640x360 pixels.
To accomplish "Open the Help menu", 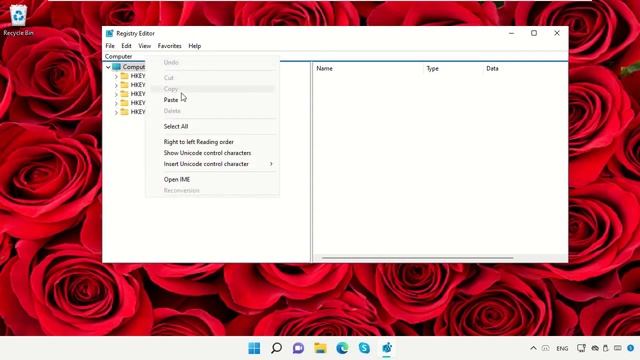I will tap(195, 46).
